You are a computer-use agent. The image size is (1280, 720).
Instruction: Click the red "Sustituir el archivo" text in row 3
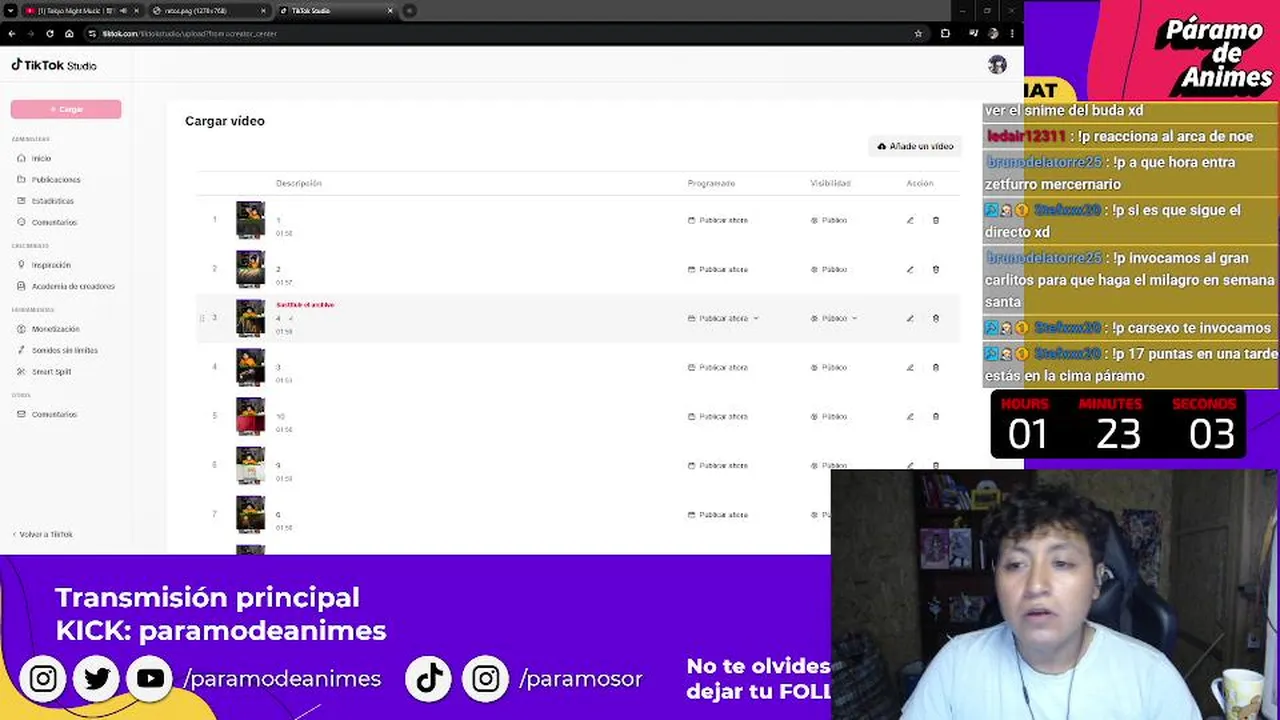pos(305,305)
